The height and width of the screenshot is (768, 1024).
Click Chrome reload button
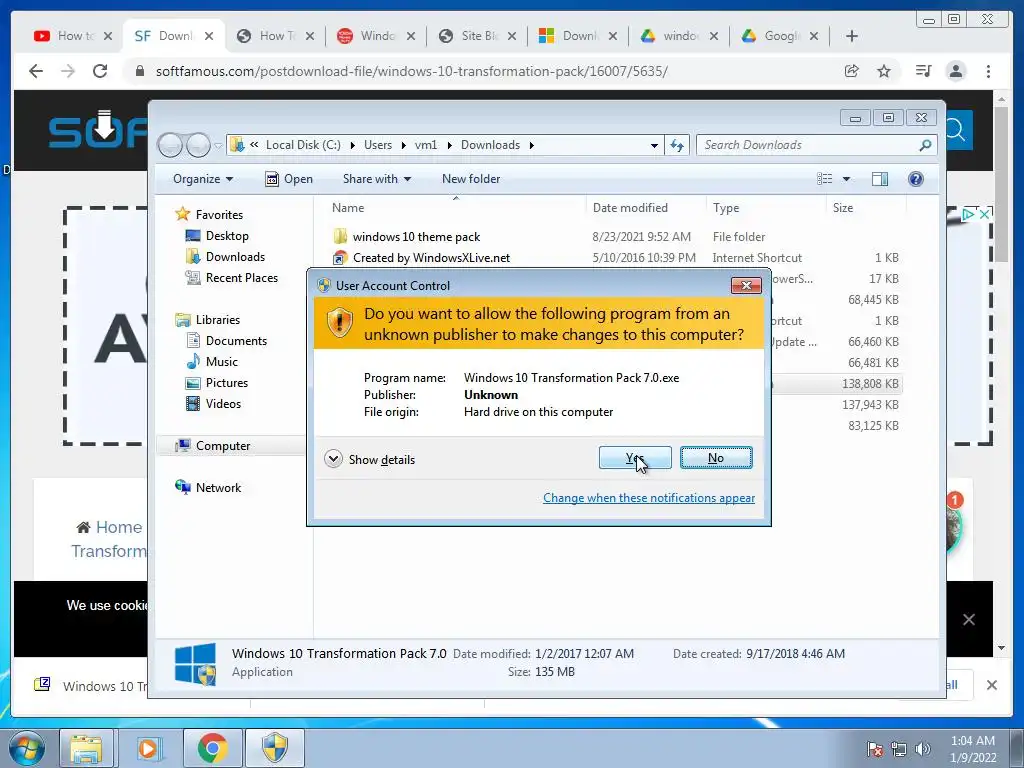100,71
